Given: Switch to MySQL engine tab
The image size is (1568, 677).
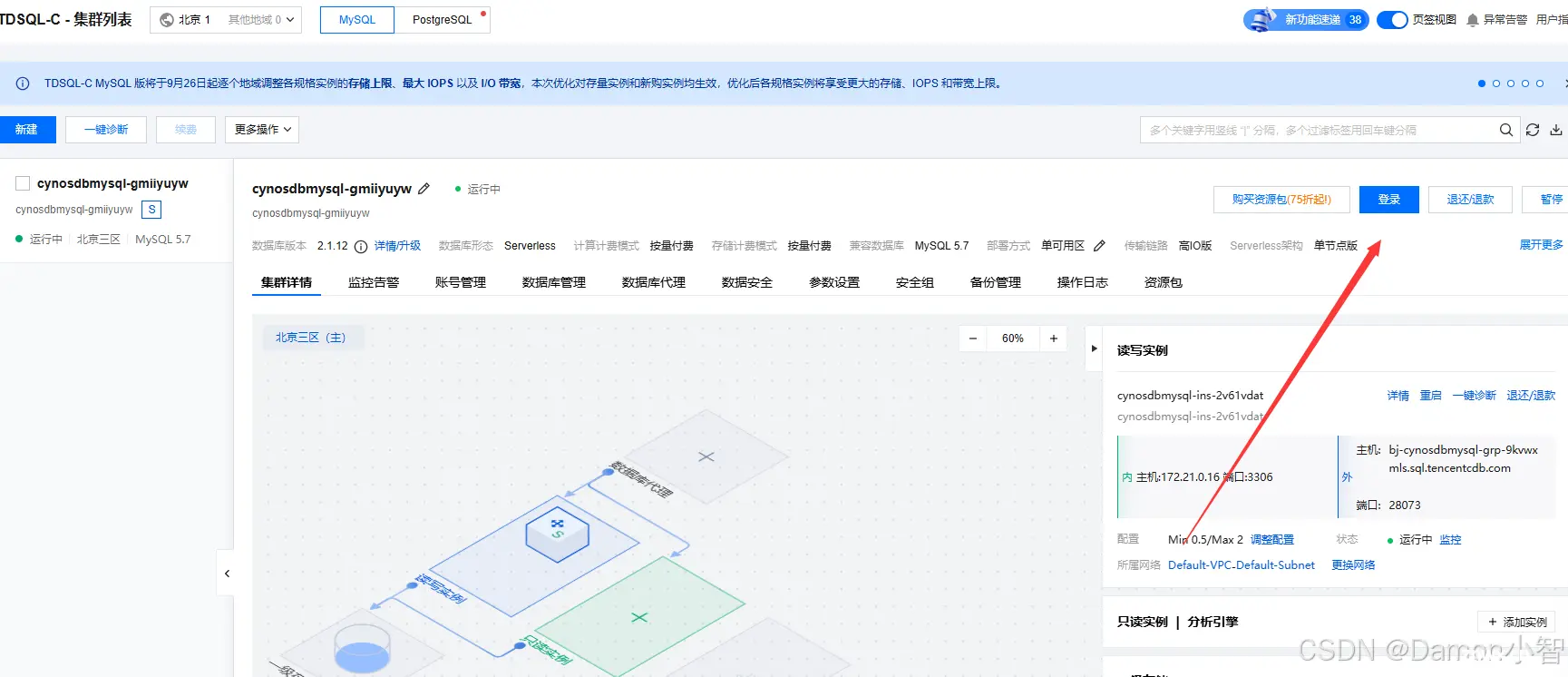Looking at the screenshot, I should coord(357,20).
